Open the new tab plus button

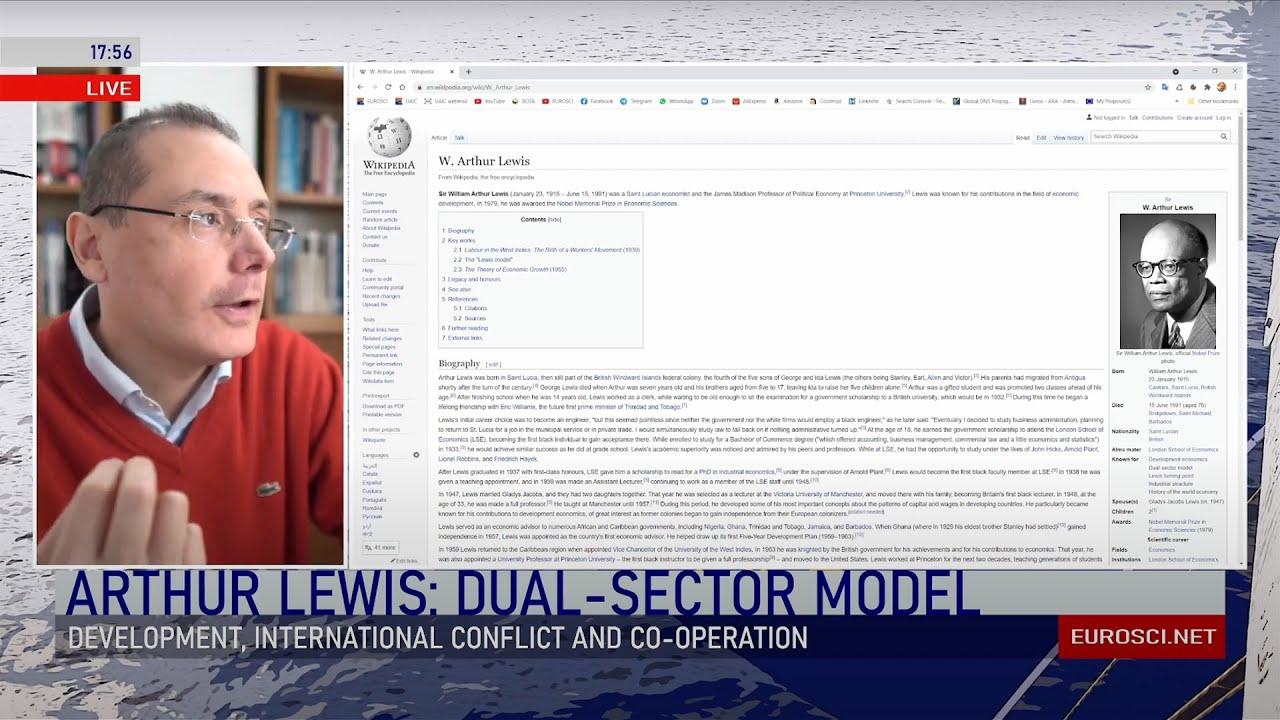468,72
